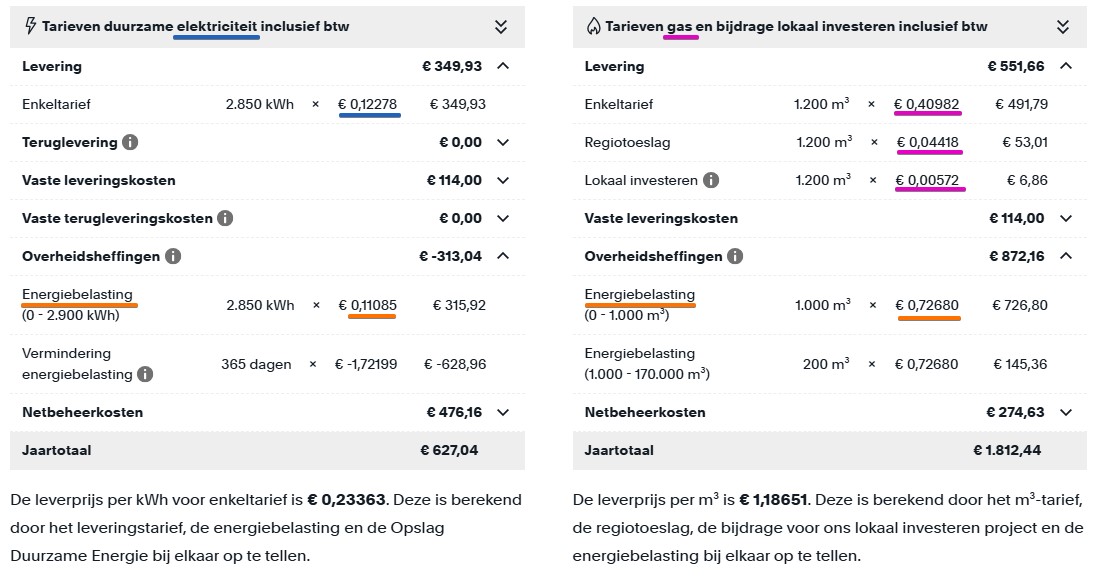Collapse the electricity panel with the double chevron
The width and height of the screenshot is (1099, 581).
(x=500, y=27)
